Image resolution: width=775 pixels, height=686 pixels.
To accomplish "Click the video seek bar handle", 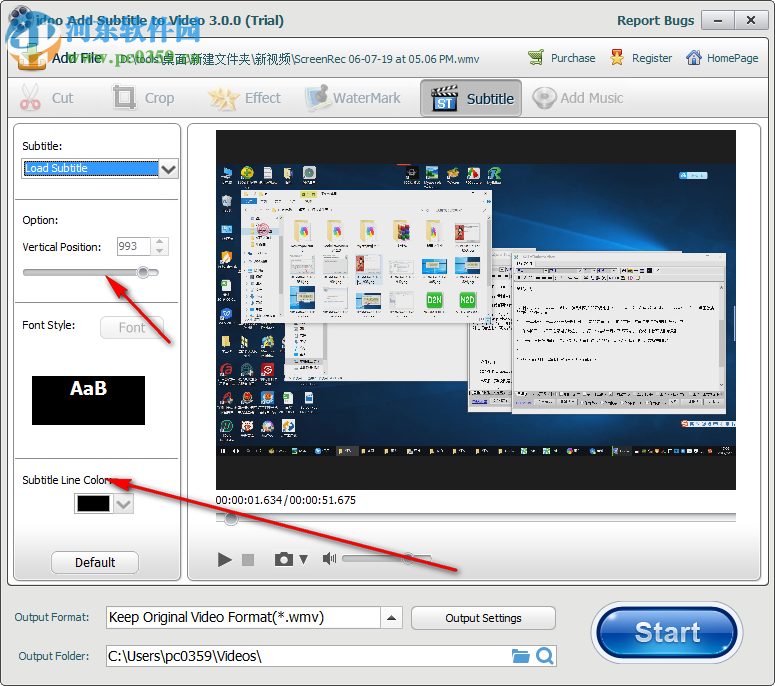I will tap(230, 518).
